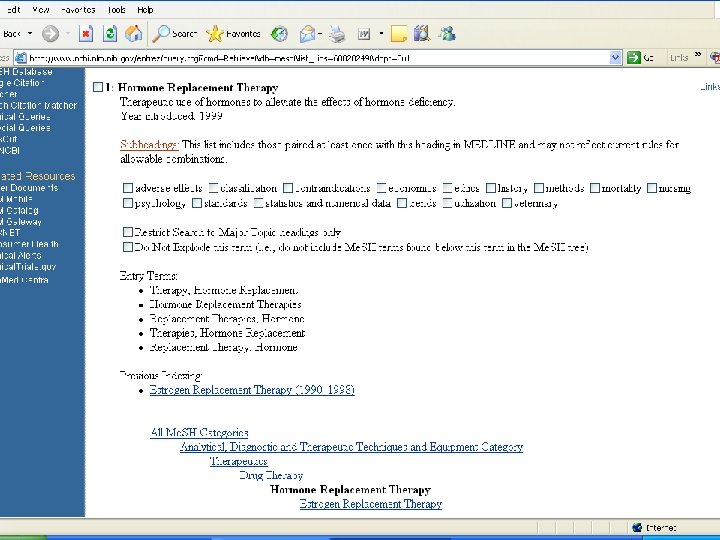The width and height of the screenshot is (720, 540).
Task: Check the history subheading
Action: tap(491, 188)
